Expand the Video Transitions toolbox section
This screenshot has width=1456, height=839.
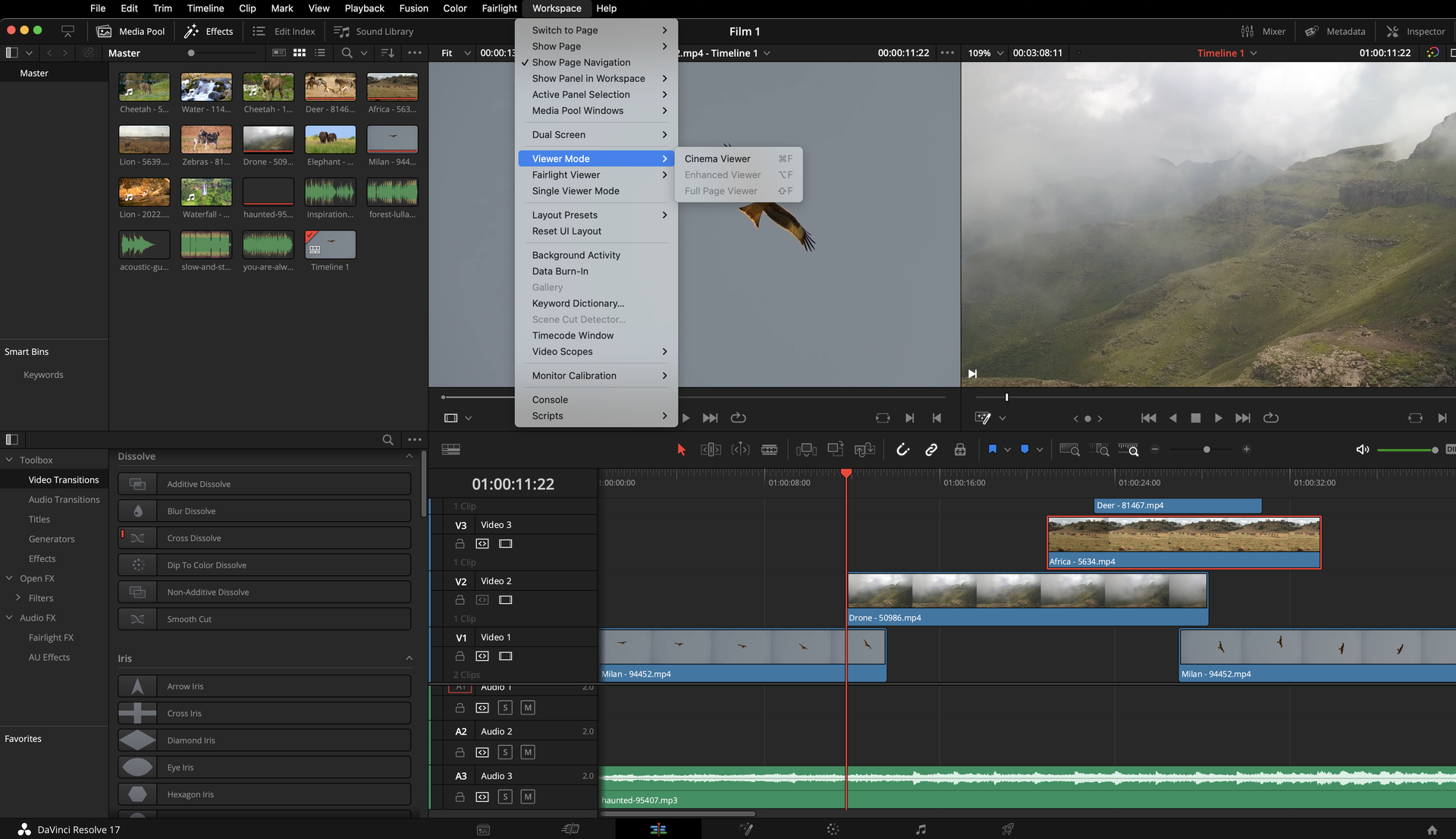(63, 479)
